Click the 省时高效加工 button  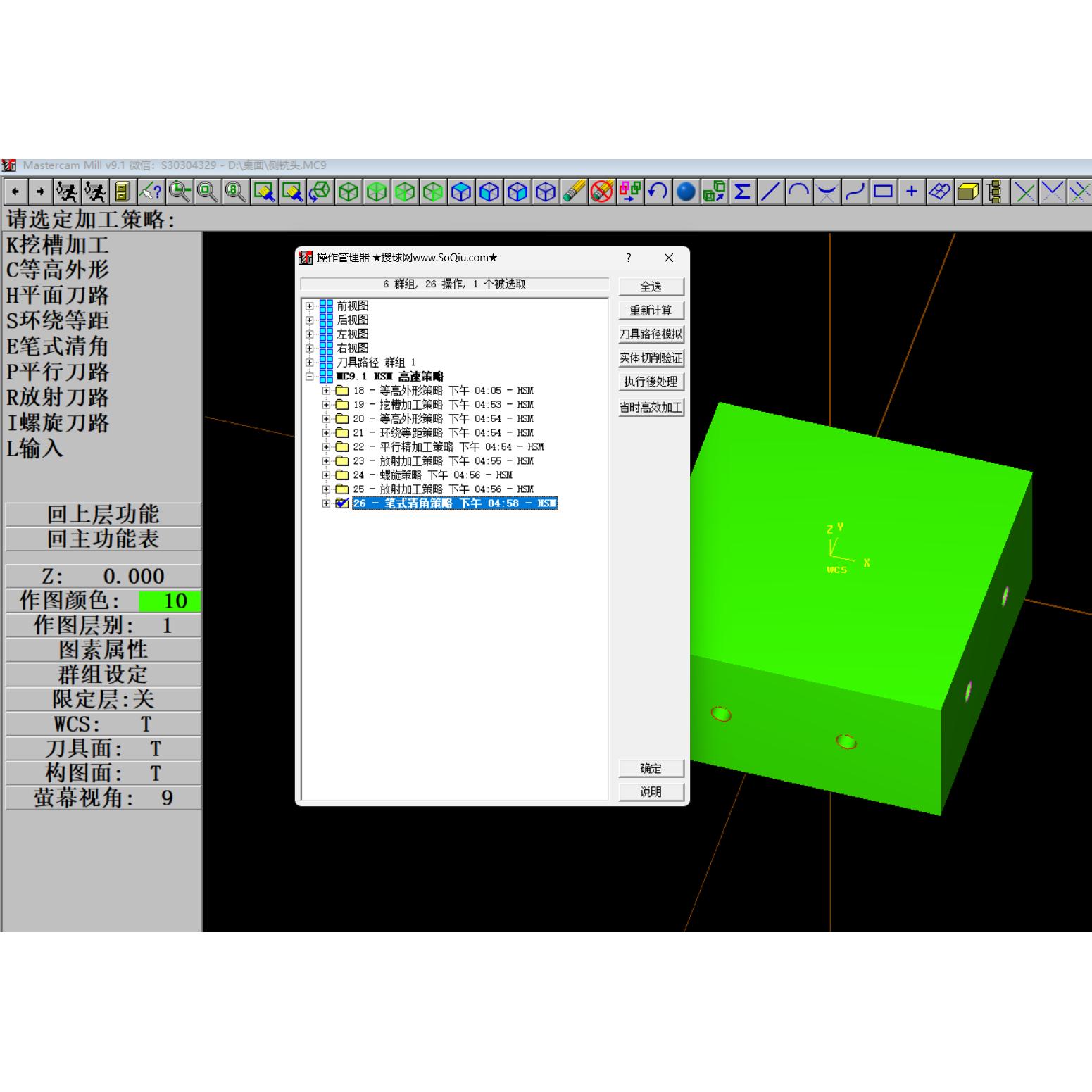click(651, 407)
